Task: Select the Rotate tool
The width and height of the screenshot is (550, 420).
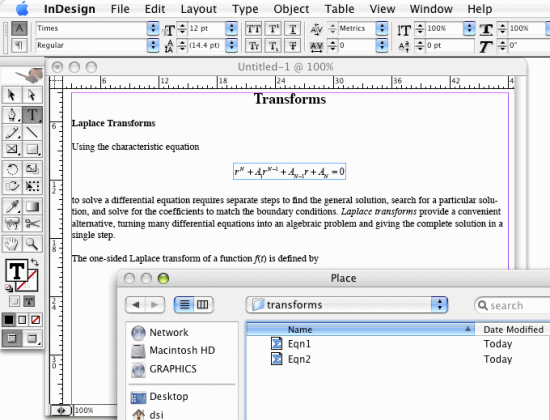Action: [x=12, y=169]
